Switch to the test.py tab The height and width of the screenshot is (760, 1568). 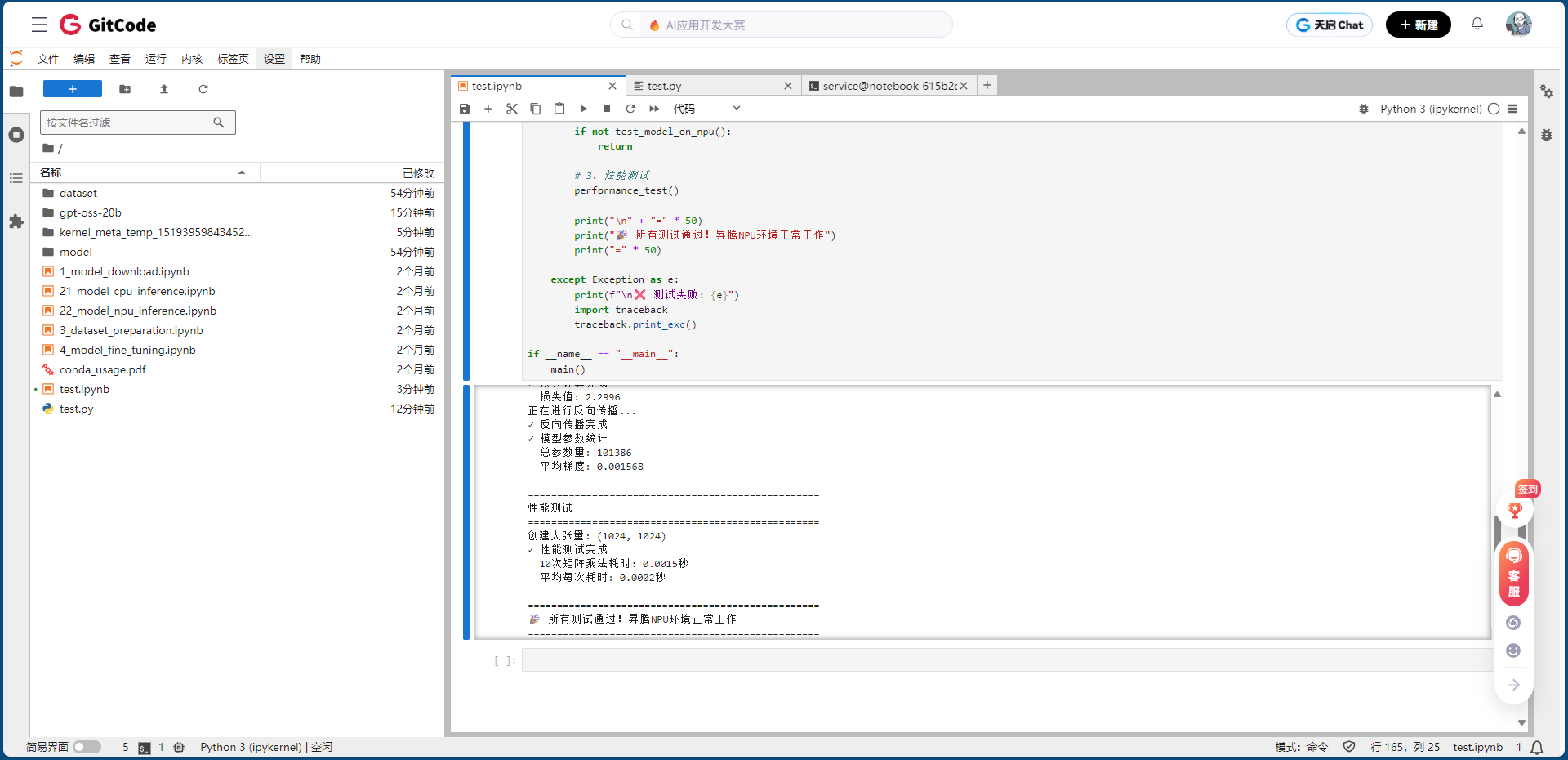pos(712,86)
